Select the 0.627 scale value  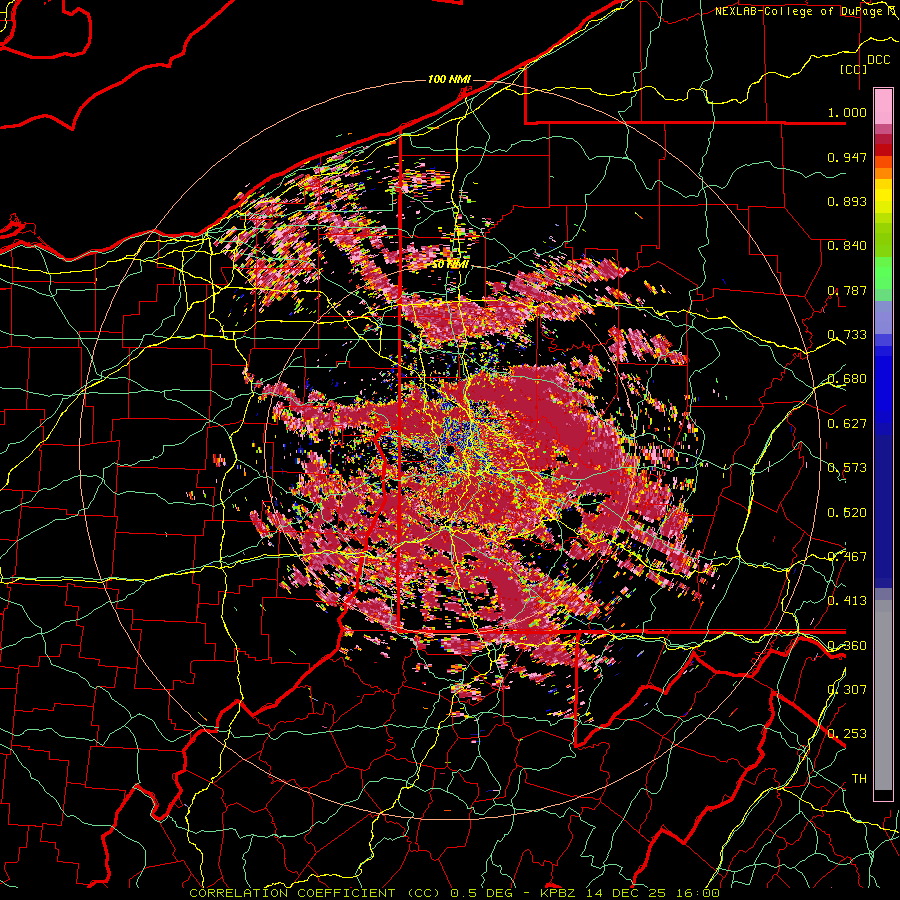coord(847,424)
